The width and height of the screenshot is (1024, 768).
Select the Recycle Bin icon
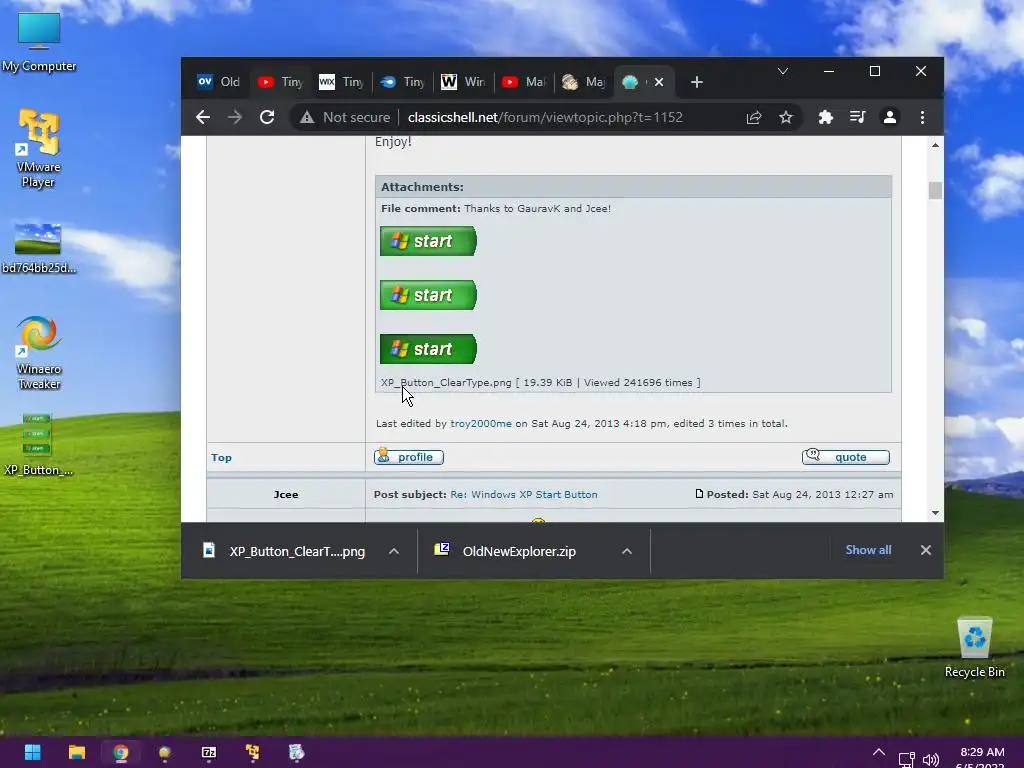tap(974, 647)
